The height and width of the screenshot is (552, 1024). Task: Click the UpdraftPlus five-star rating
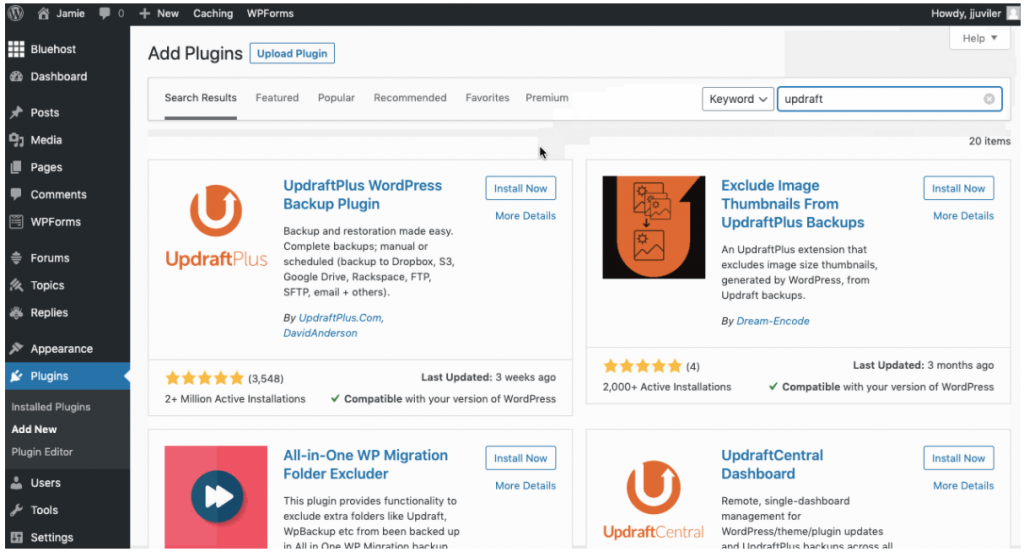click(x=204, y=378)
